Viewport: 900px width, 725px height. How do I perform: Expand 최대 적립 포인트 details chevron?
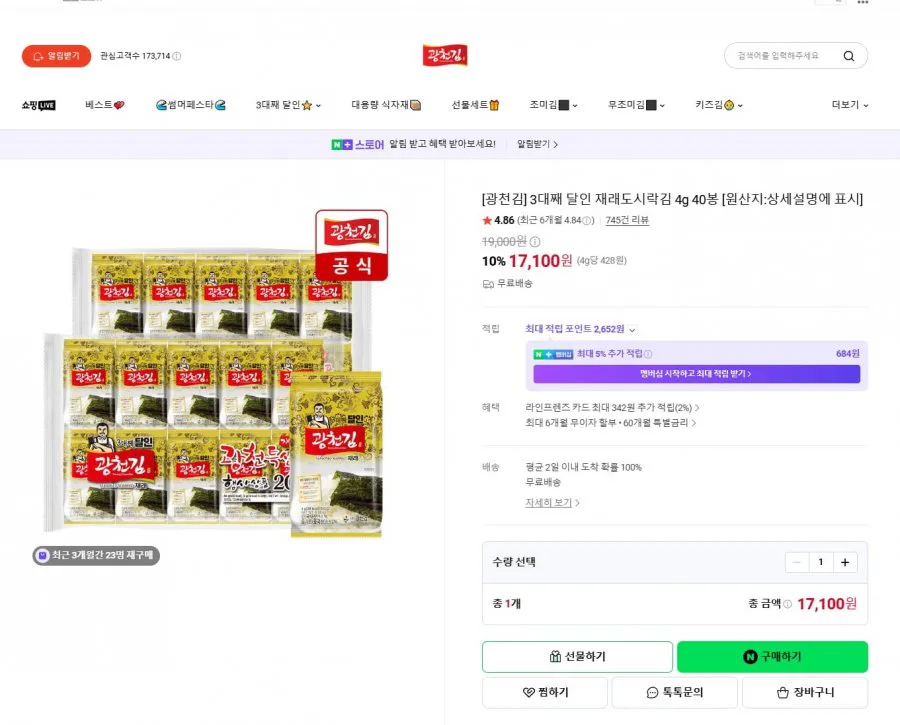coord(632,330)
